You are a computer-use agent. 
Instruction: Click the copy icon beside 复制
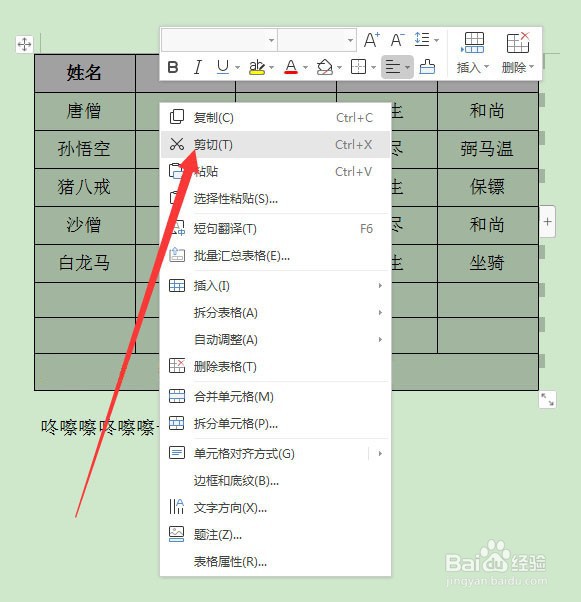pyautogui.click(x=177, y=117)
